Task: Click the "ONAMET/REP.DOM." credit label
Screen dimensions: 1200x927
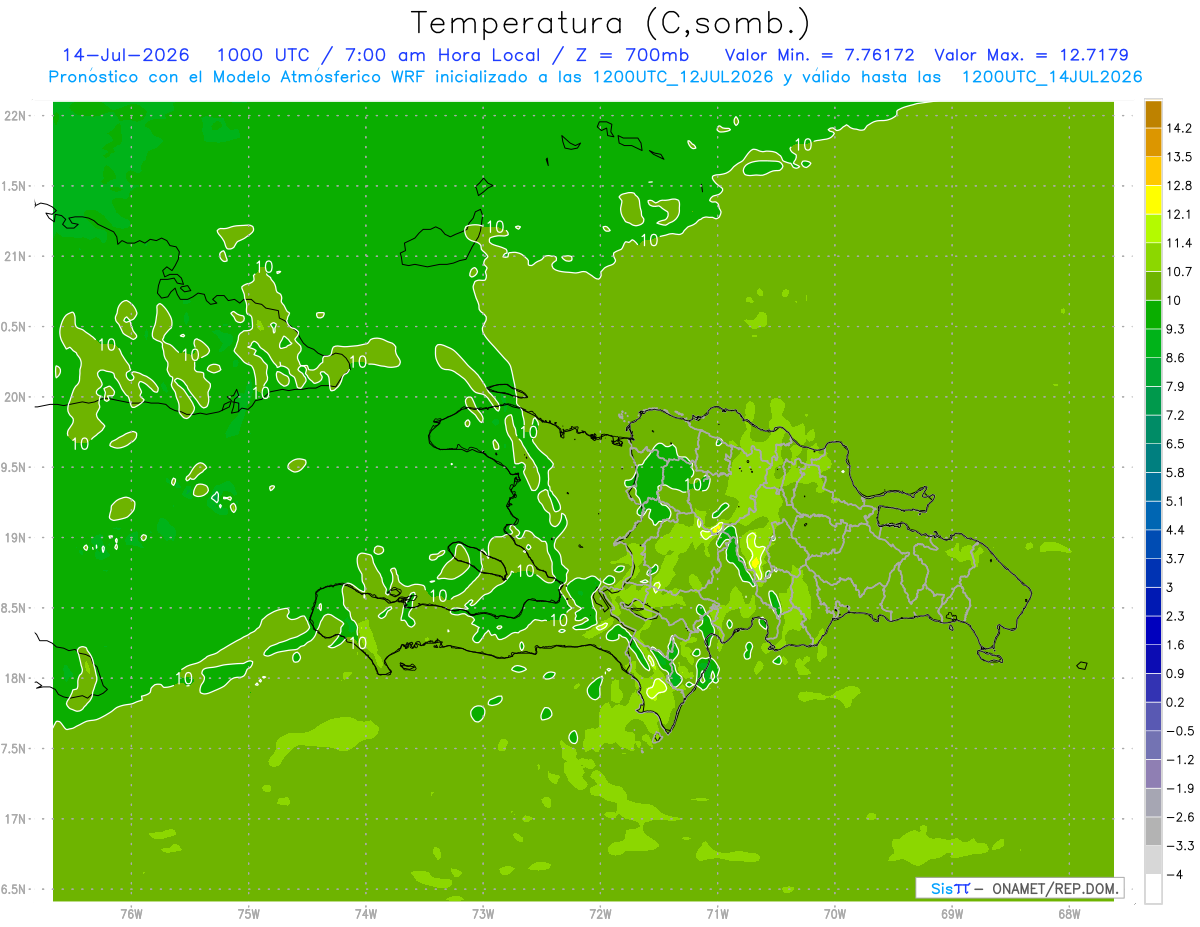Action: point(1054,888)
